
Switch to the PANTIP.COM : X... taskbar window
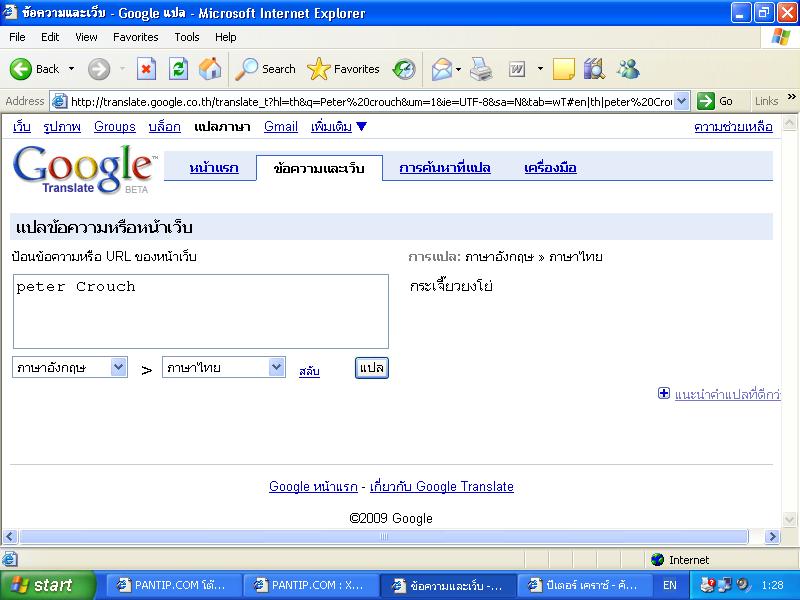point(309,585)
